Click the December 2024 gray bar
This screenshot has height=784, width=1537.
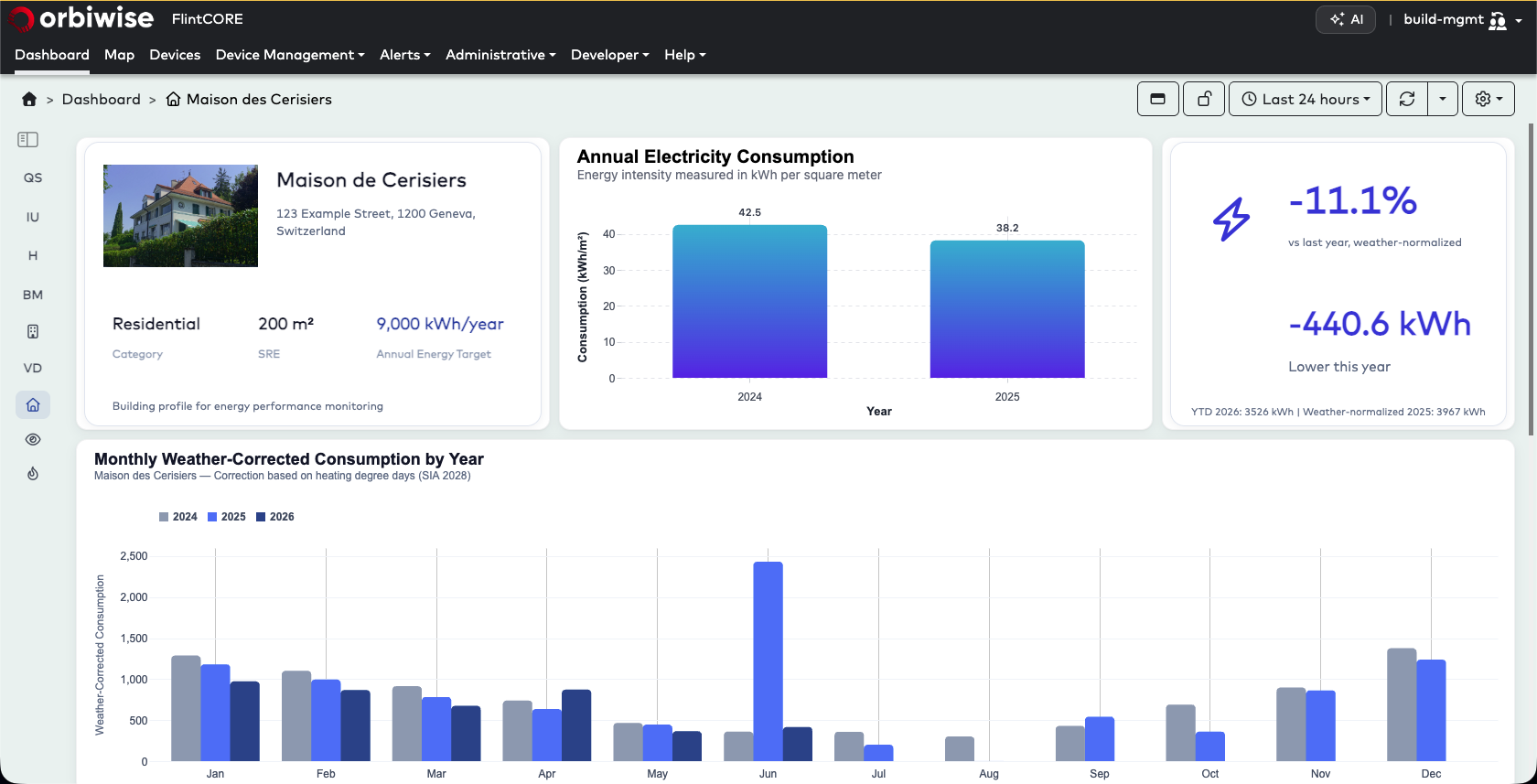point(1402,704)
